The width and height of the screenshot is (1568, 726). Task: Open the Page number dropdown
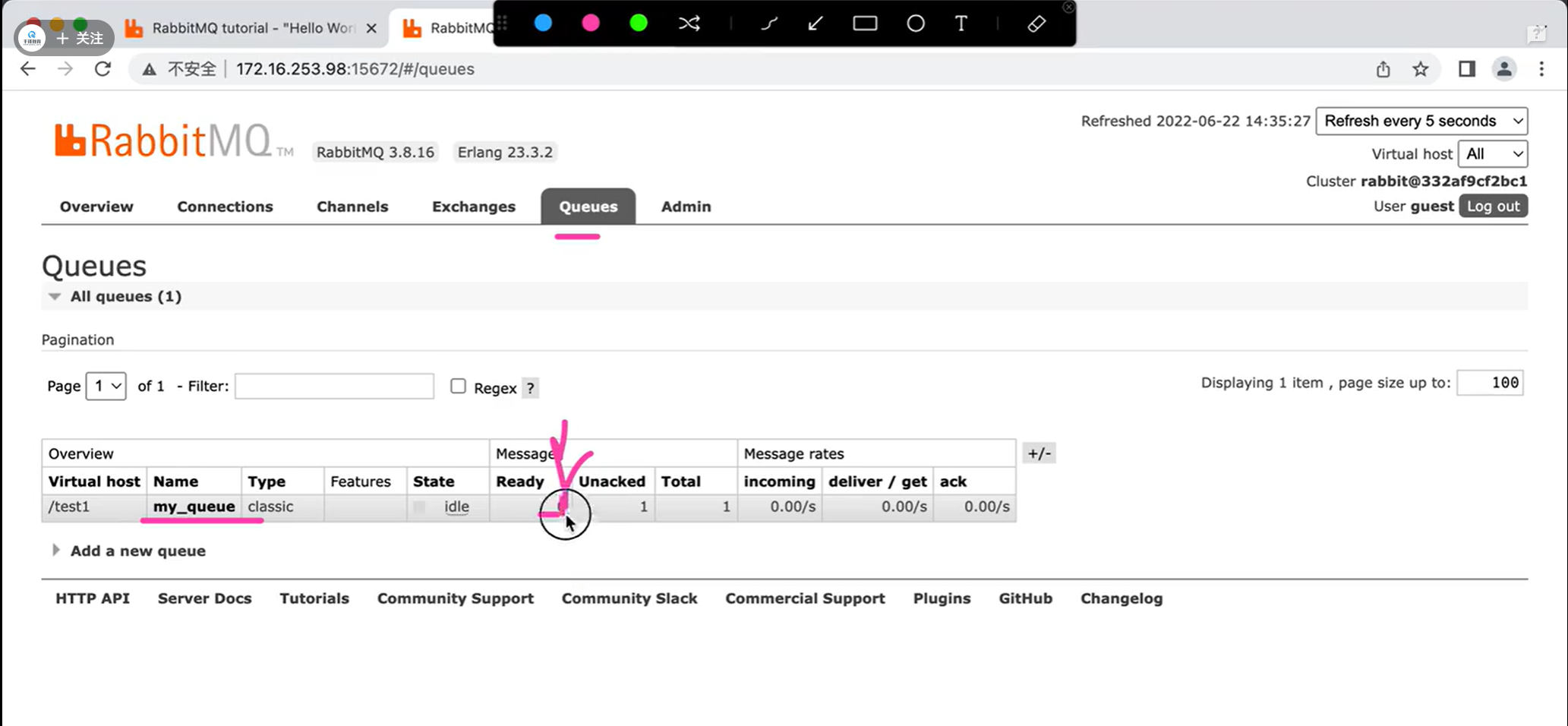(x=106, y=387)
